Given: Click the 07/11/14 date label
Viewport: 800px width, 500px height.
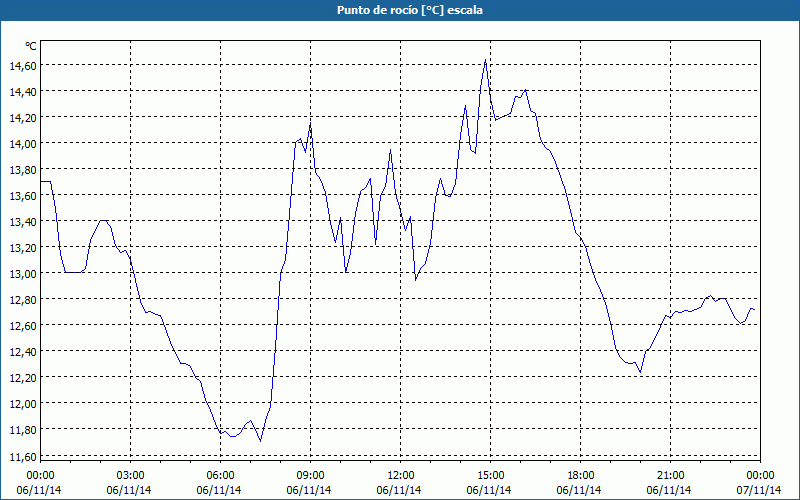Looking at the screenshot, I should click(759, 490).
